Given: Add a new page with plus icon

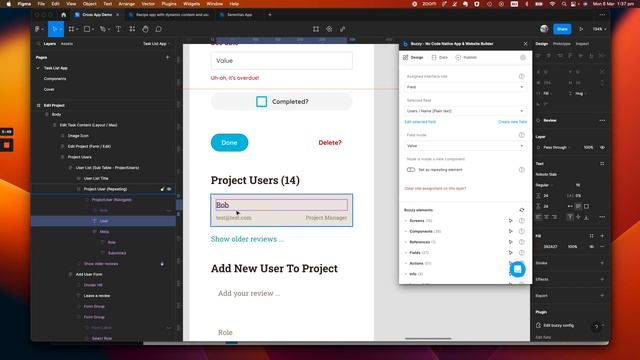Looking at the screenshot, I should (x=167, y=57).
